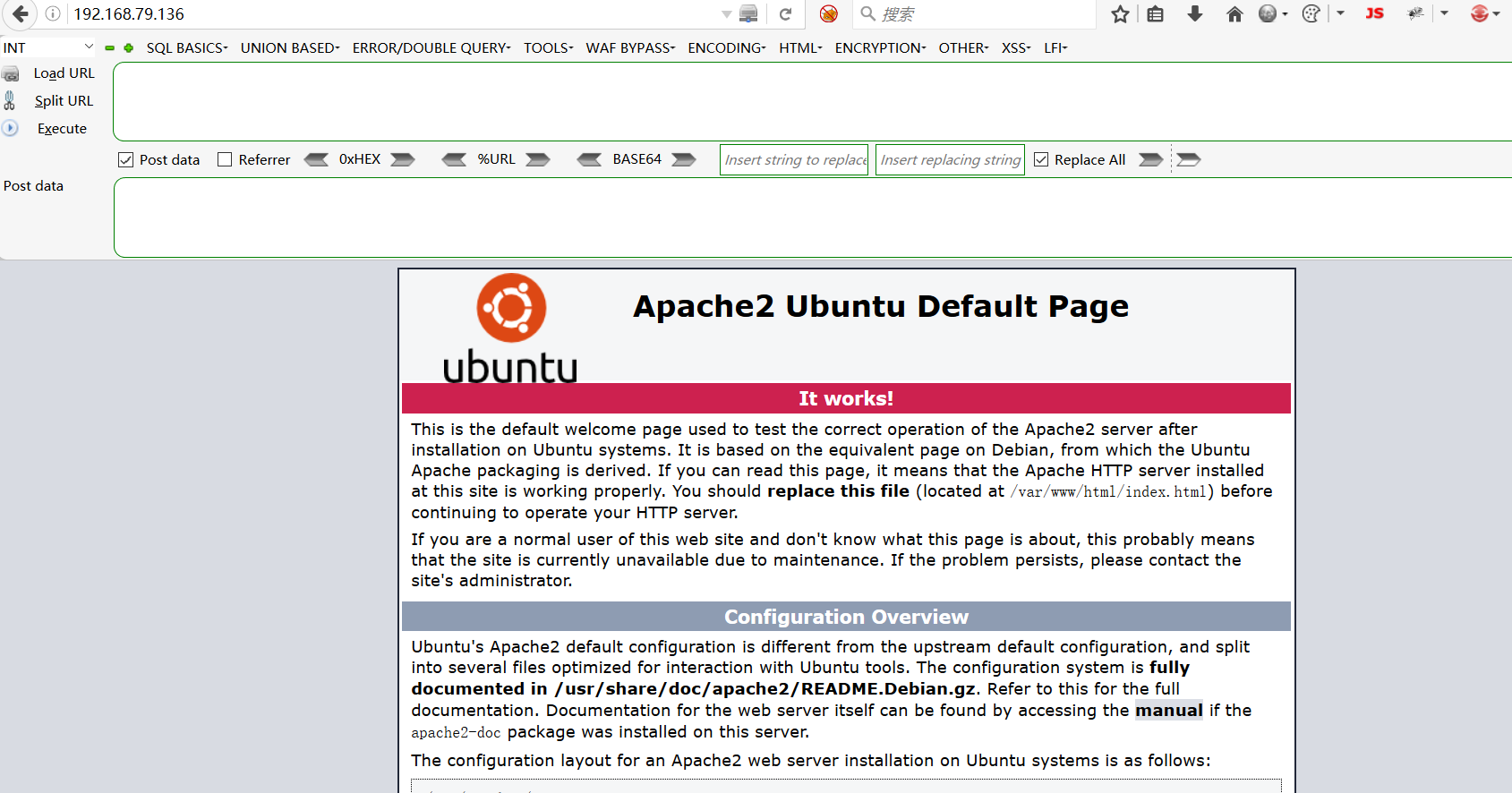
Task: Click the grey globe toolbar icon
Action: click(1267, 13)
